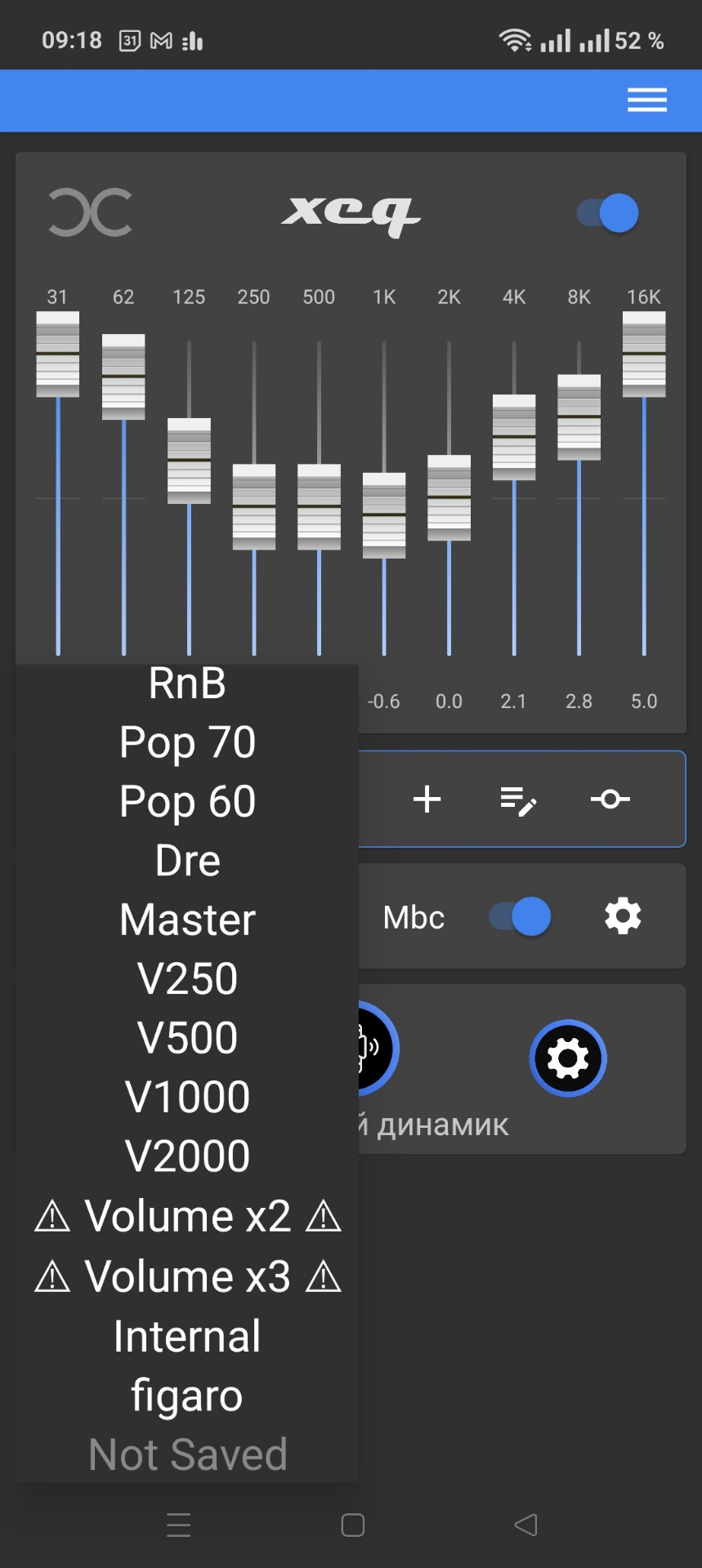702x1568 pixels.
Task: Pick the Master preset from list
Action: tap(187, 920)
